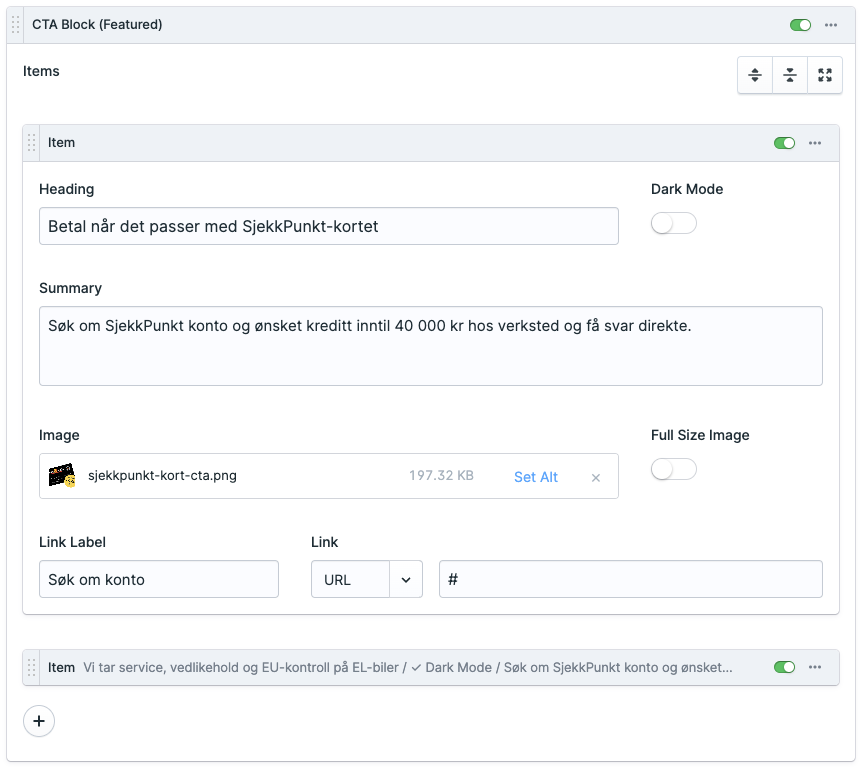Toggle the first Item's enabled switch

point(784,143)
